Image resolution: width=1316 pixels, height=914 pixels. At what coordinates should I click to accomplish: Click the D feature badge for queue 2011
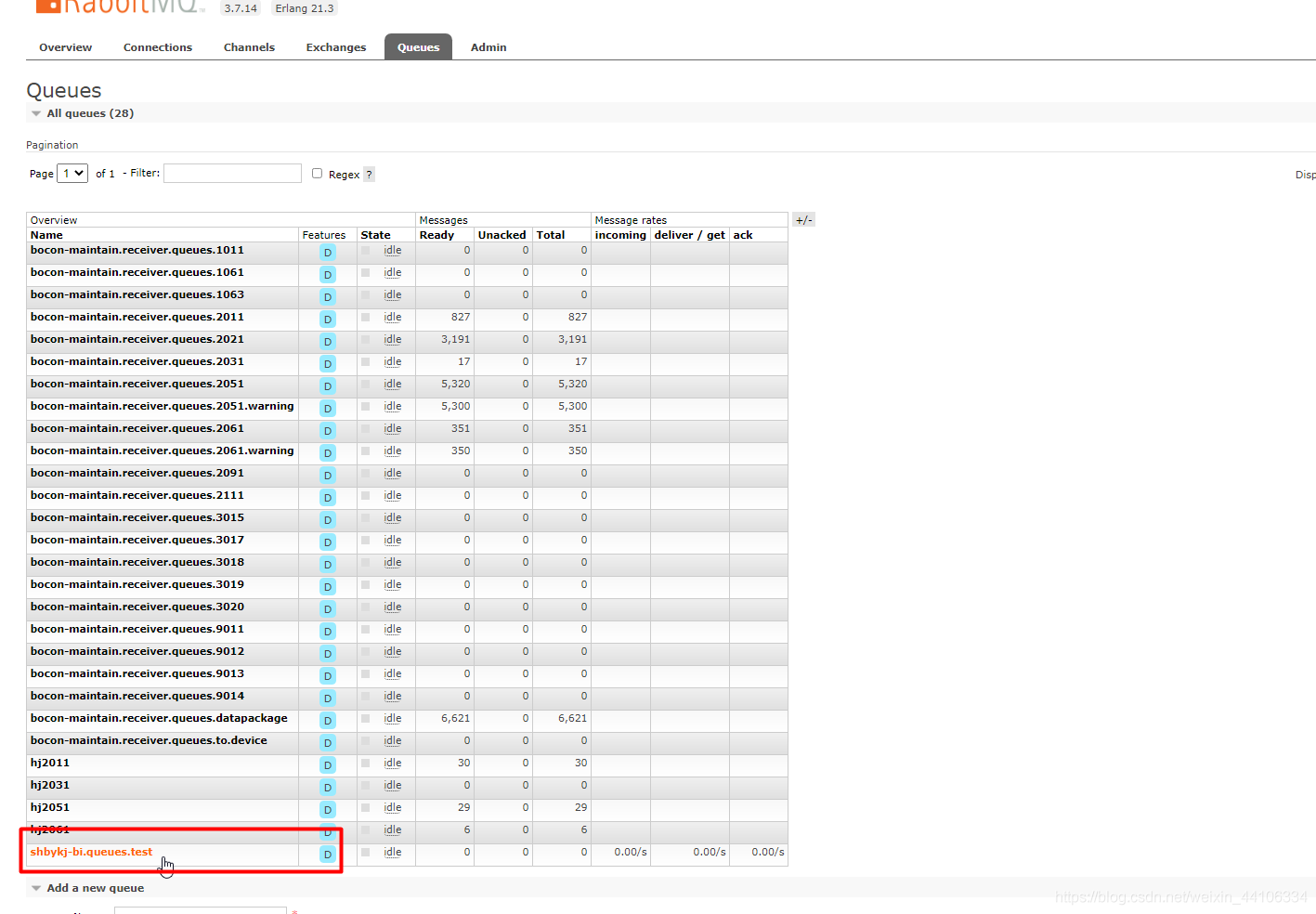(x=328, y=320)
